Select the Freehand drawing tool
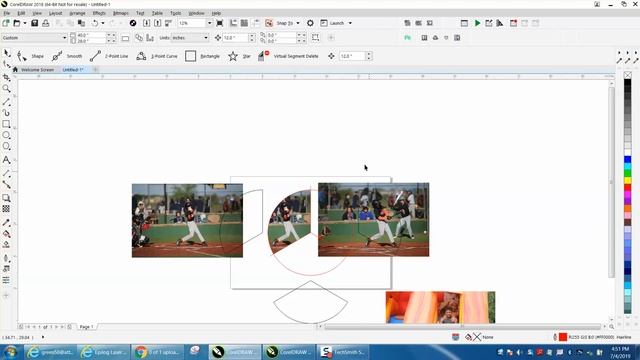 pos(7,102)
